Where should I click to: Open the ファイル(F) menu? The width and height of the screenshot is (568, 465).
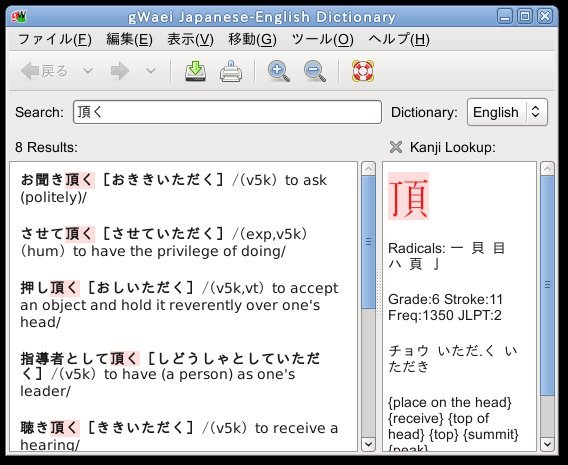(55, 39)
